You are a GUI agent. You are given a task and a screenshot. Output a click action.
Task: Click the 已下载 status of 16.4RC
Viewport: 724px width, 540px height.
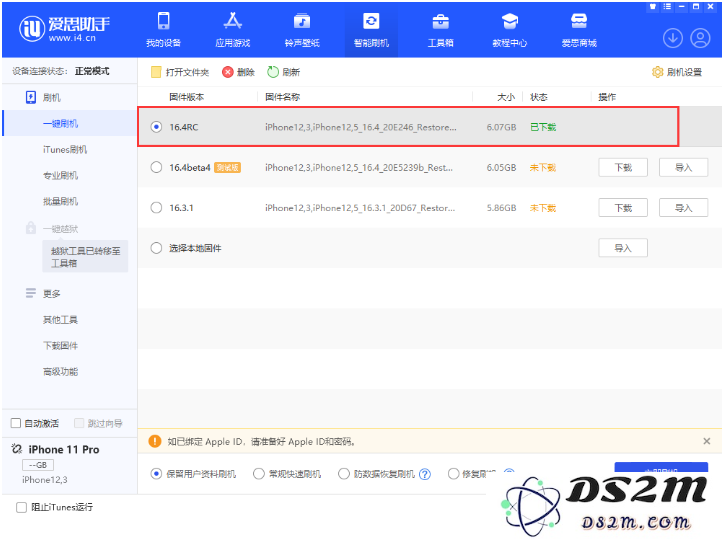(x=543, y=127)
